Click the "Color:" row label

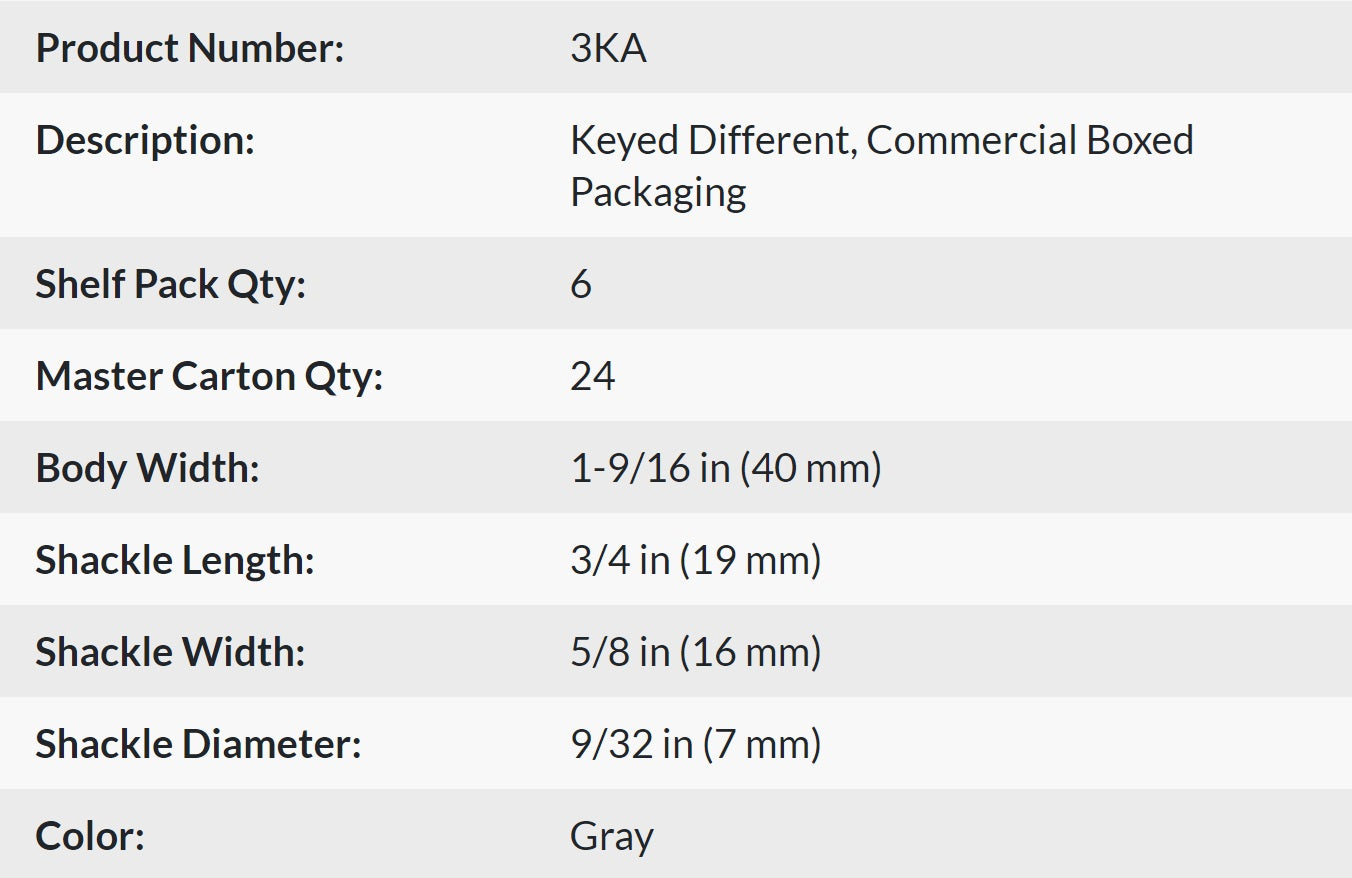tap(90, 836)
